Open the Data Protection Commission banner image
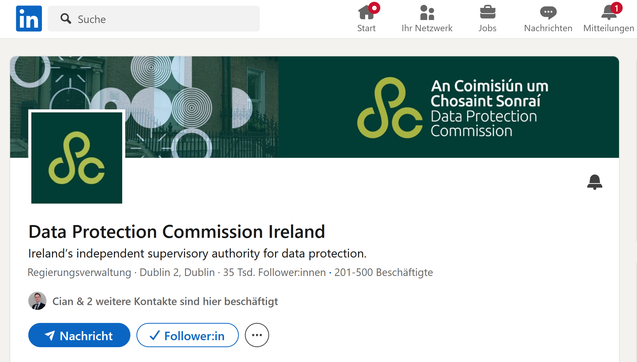 tap(314, 107)
